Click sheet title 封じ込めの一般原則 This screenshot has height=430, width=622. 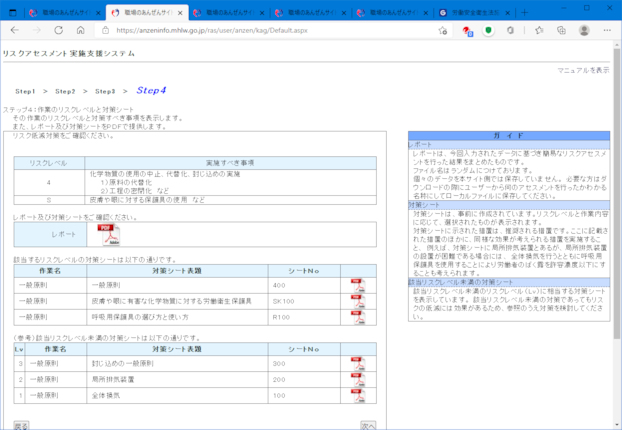[x=123, y=363]
